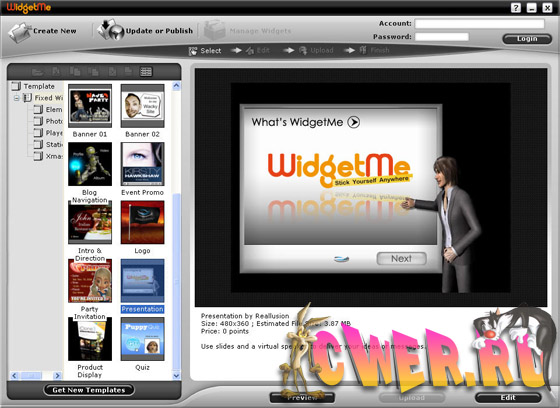Choose the Banner 01 template thumbnail
Screen dimensions: 560x408
pos(90,106)
